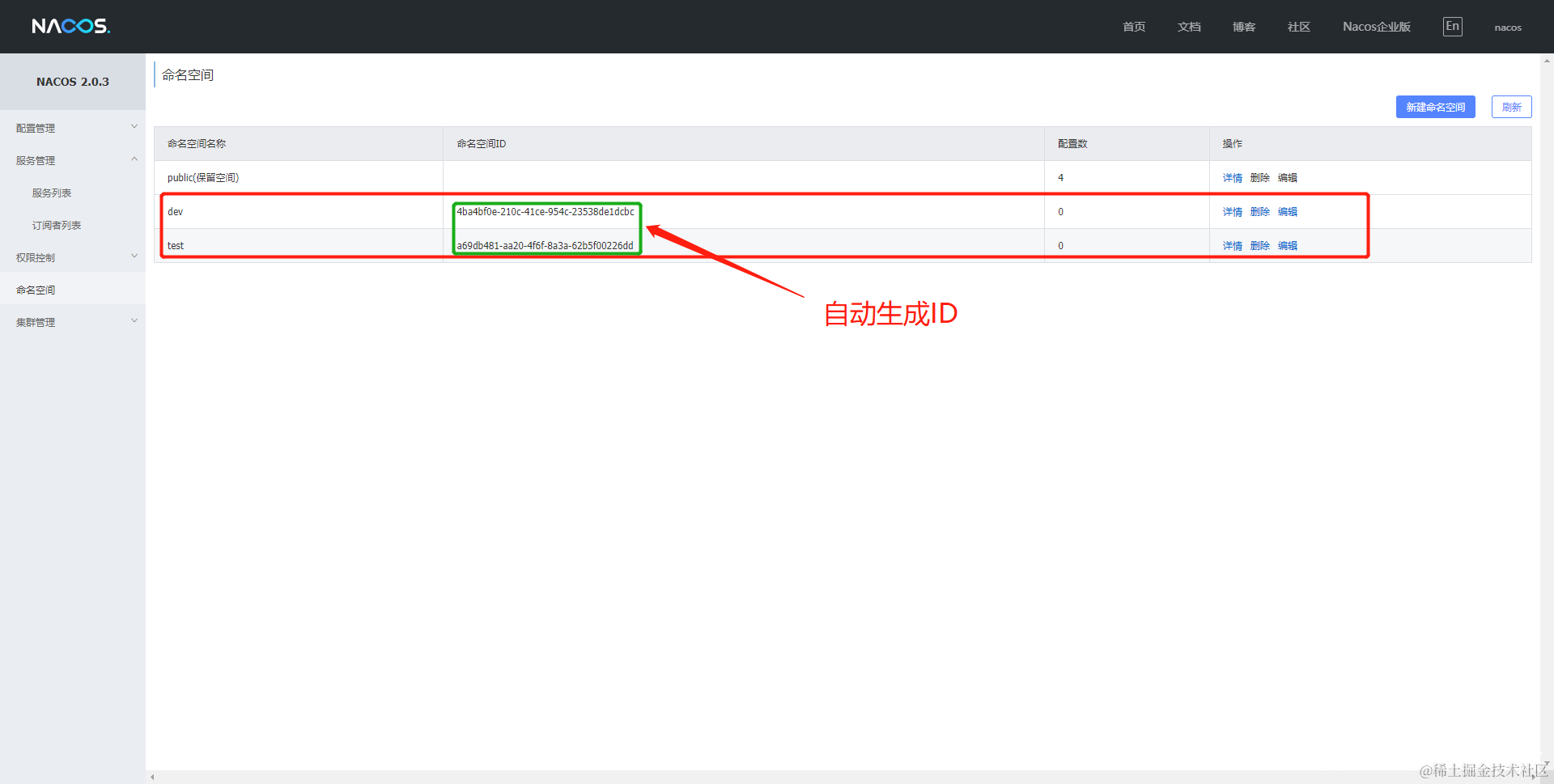View 详情 for dev namespace
The image size is (1554, 784).
point(1232,211)
